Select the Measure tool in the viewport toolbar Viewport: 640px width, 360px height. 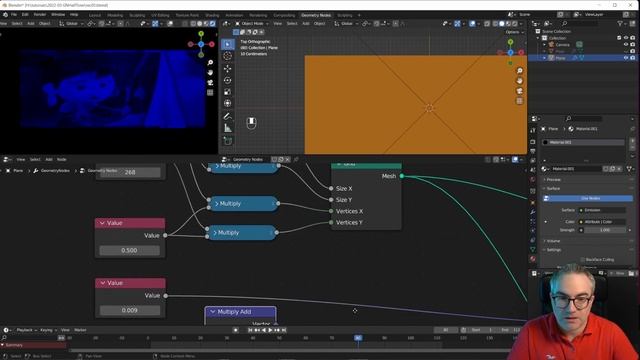point(228,129)
